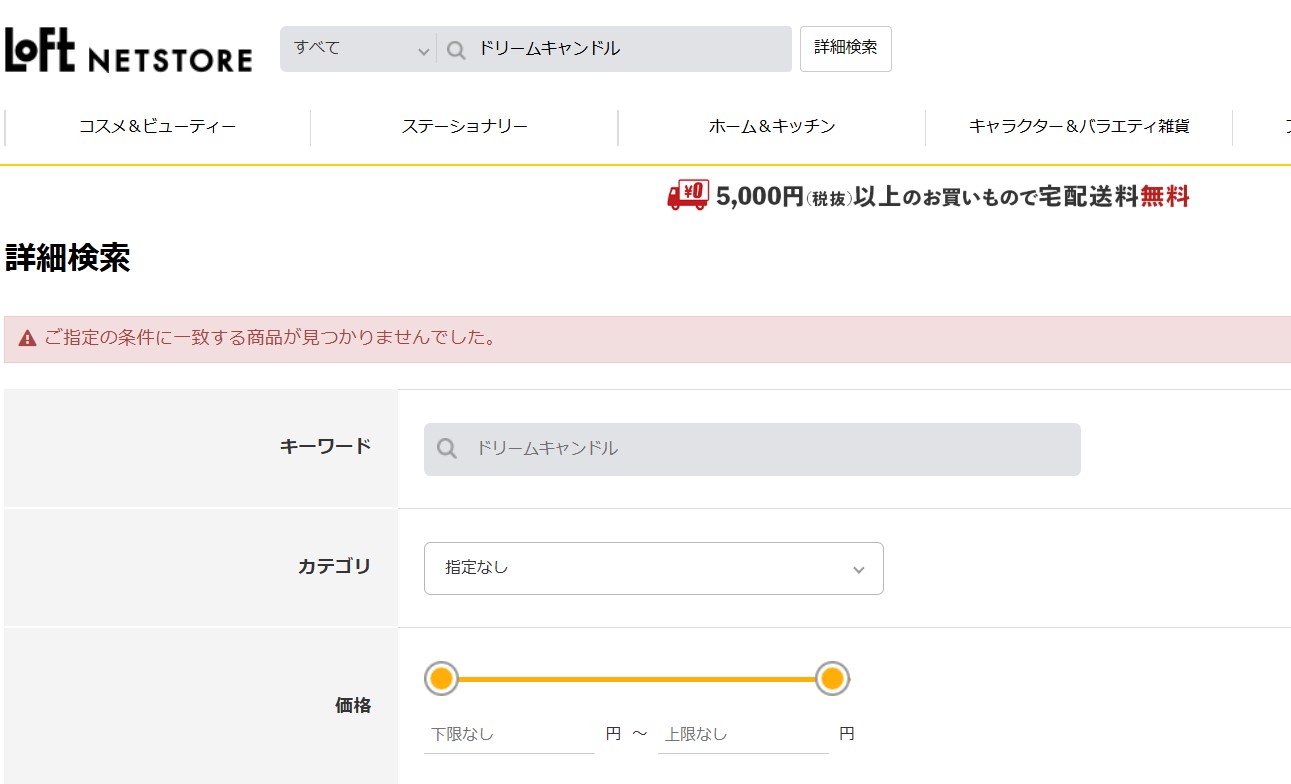Expand the カテゴリ 指定なし dropdown
Screen dimensions: 1291x784
653,568
